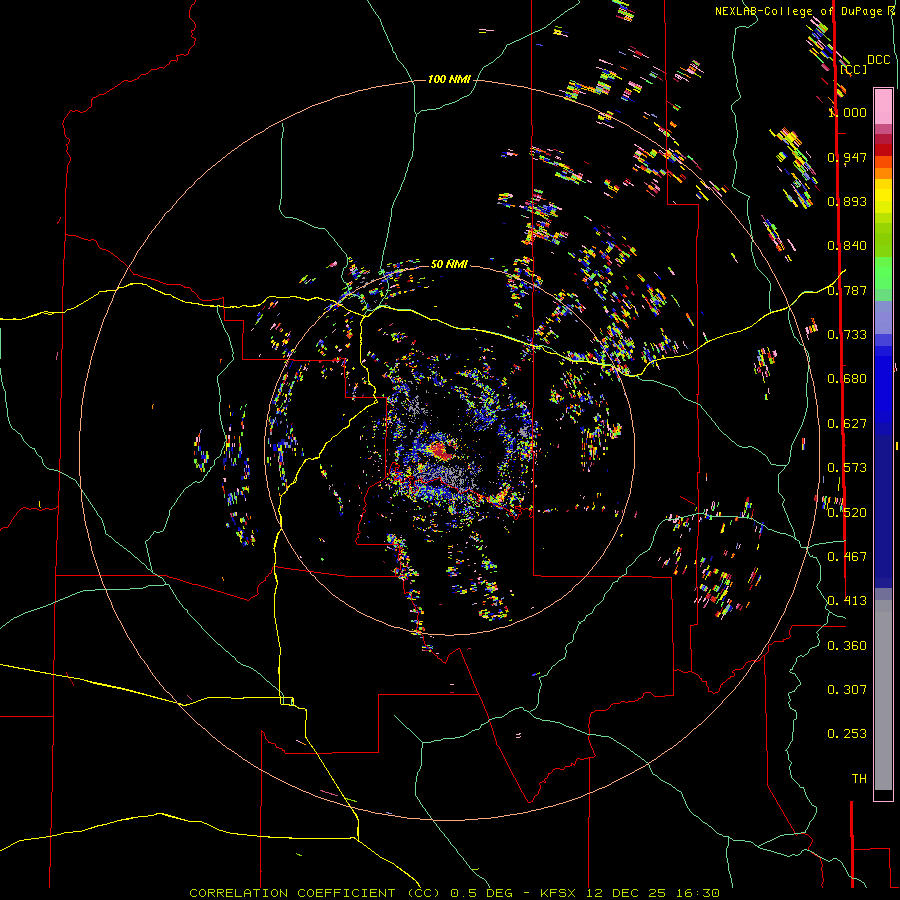This screenshot has height=900, width=900.
Task: Click the 0.253 legend value
Action: click(x=847, y=734)
